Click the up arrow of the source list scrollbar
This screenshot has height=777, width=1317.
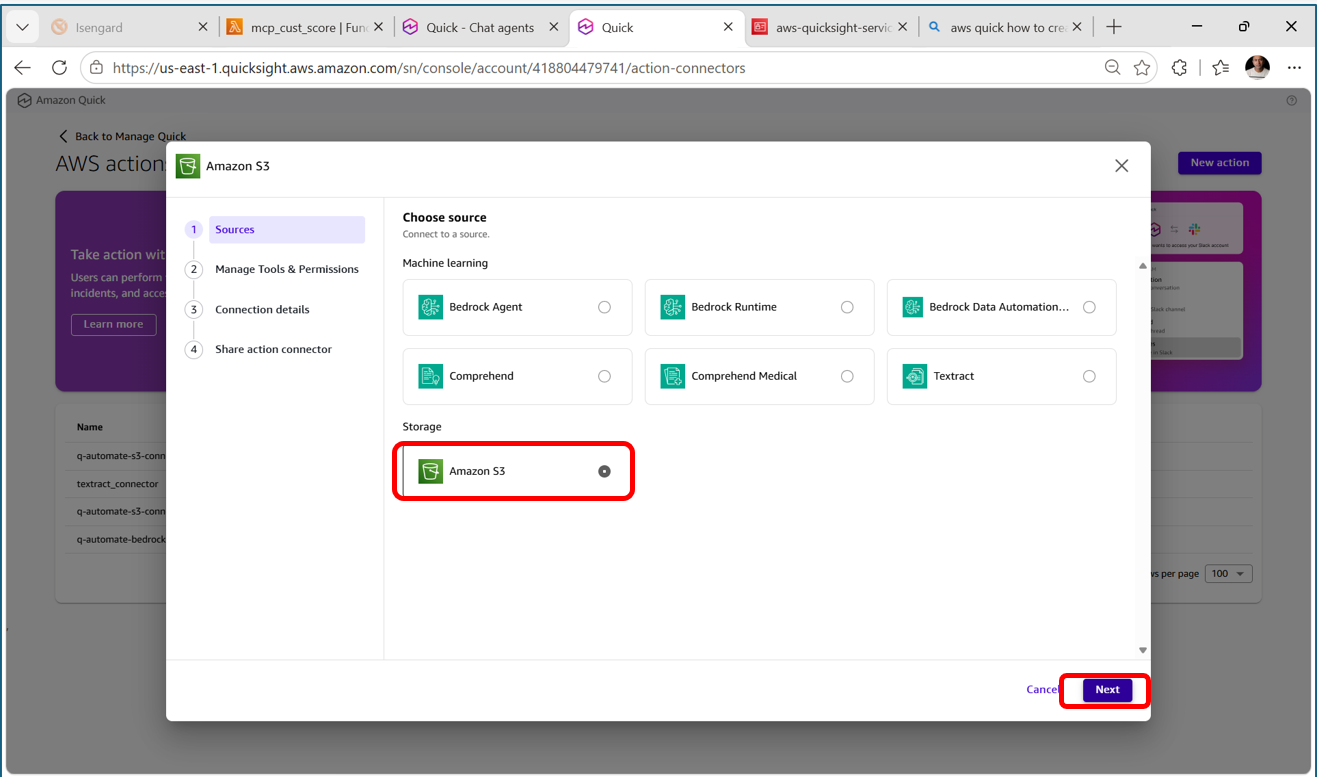(1142, 266)
